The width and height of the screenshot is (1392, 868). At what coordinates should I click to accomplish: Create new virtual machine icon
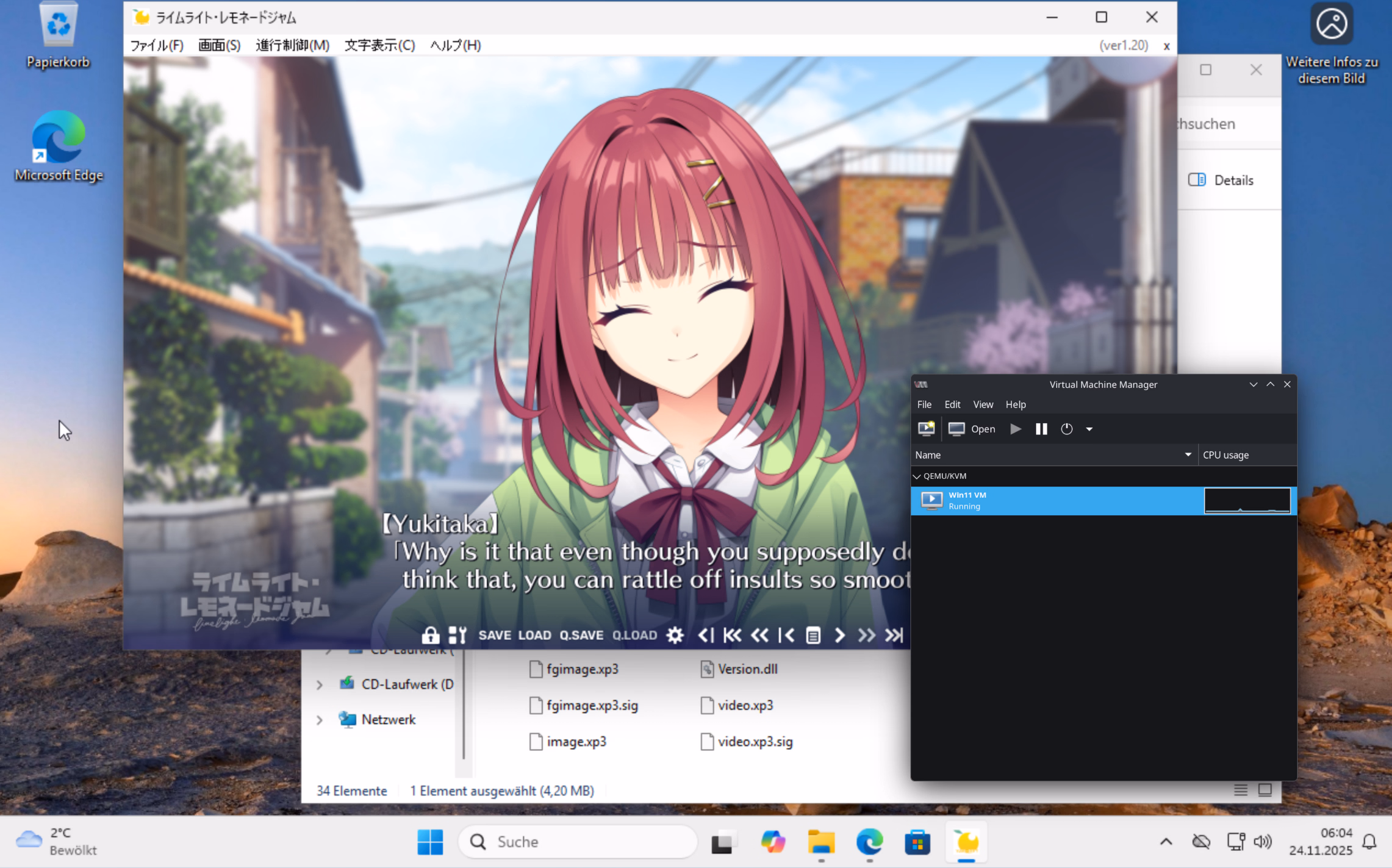(926, 429)
